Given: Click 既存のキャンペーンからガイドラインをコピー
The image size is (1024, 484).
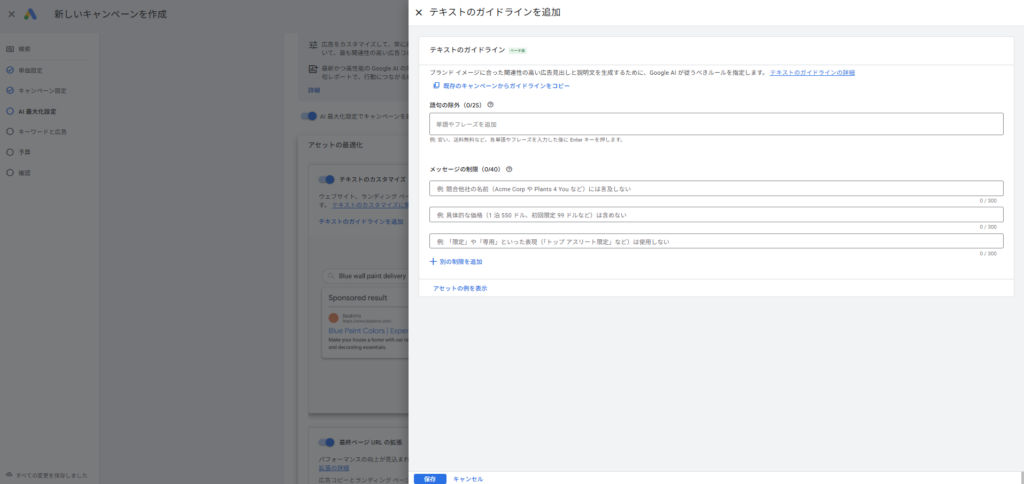Looking at the screenshot, I should coord(501,86).
